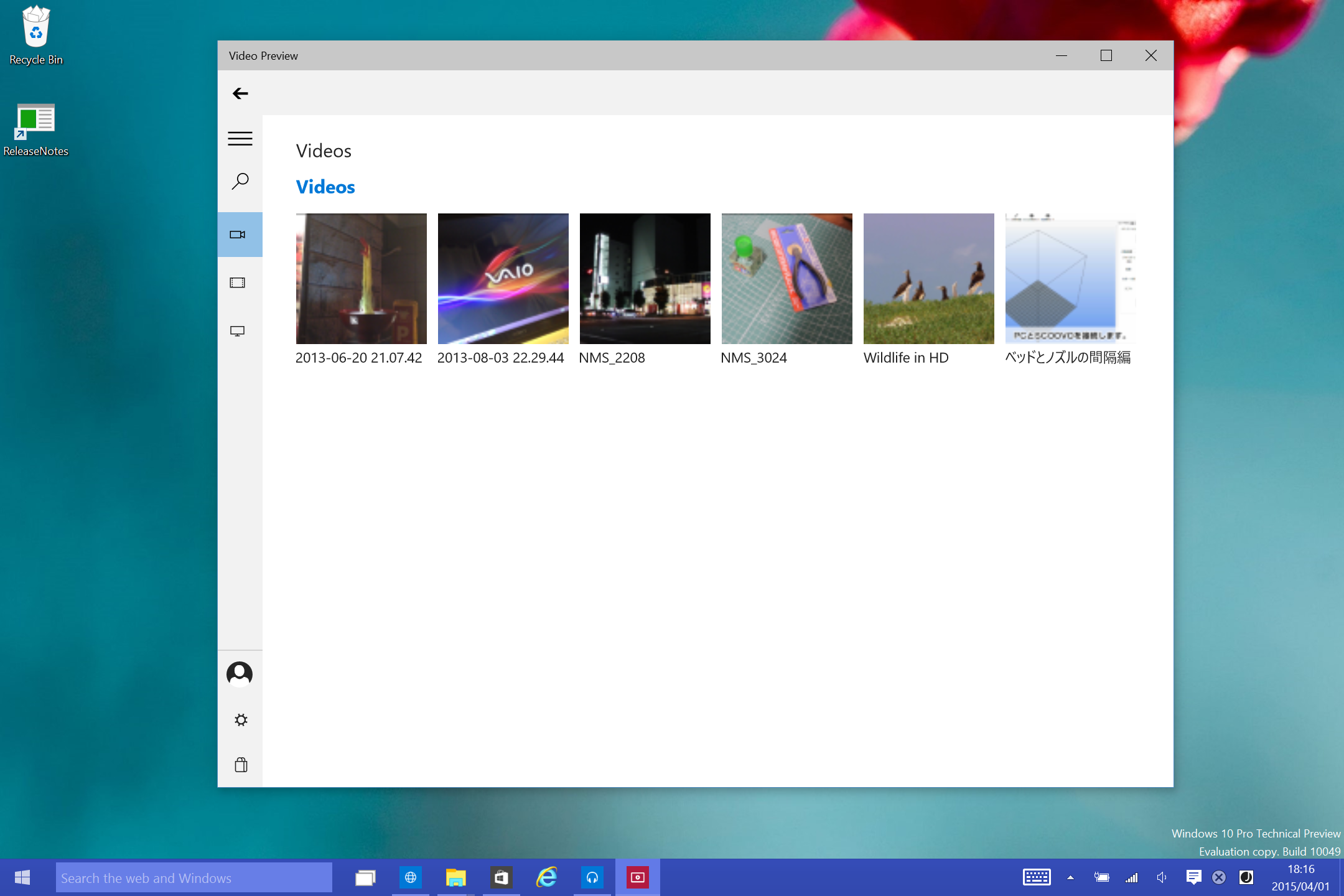
Task: Click the blue Videos heading link
Action: tap(325, 187)
